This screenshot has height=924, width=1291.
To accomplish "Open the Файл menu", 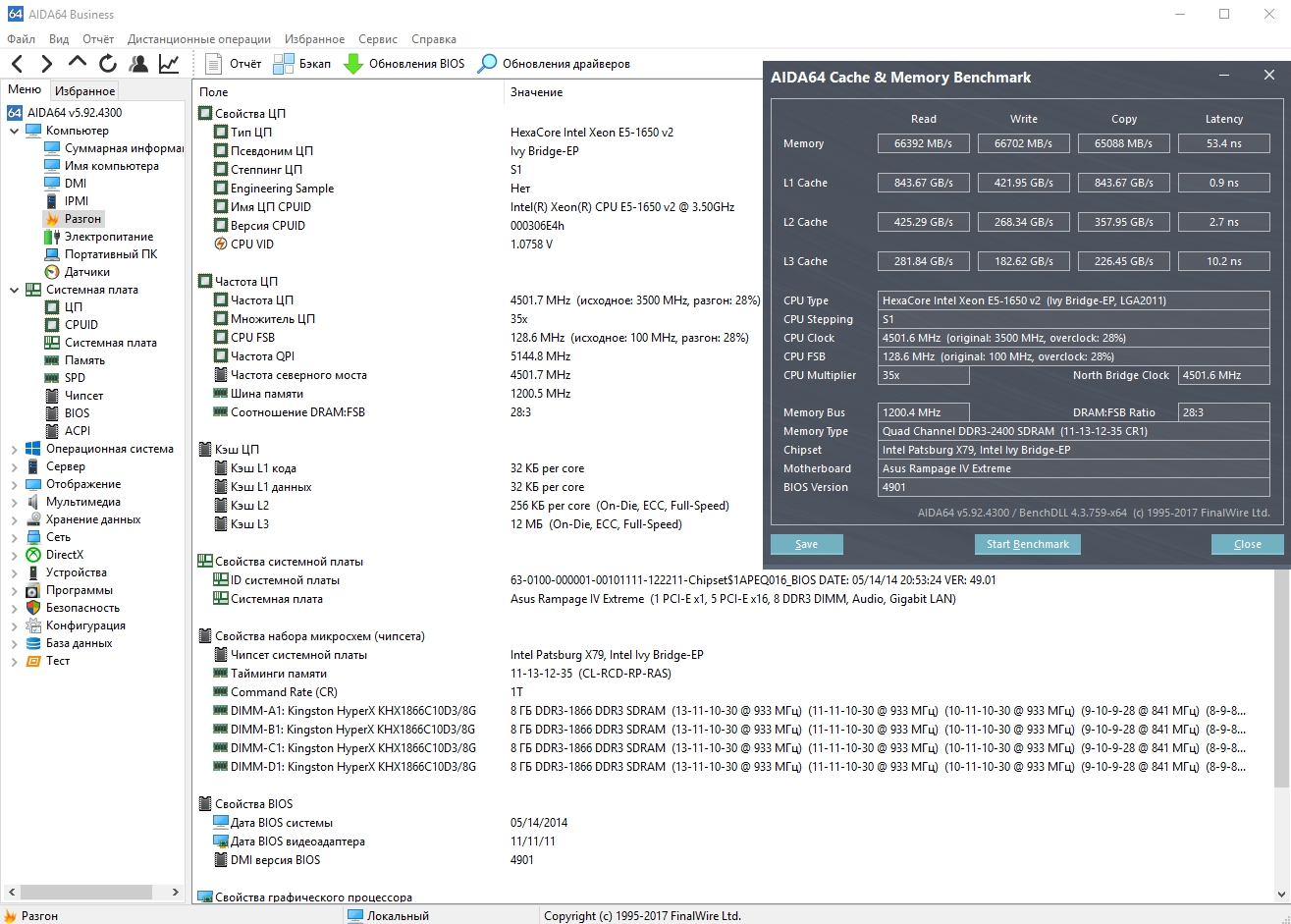I will click(x=21, y=39).
